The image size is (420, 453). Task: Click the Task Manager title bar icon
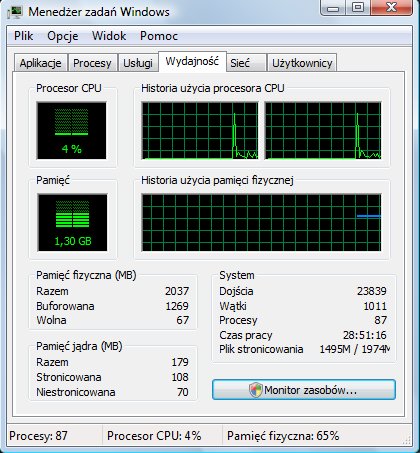tap(15, 12)
